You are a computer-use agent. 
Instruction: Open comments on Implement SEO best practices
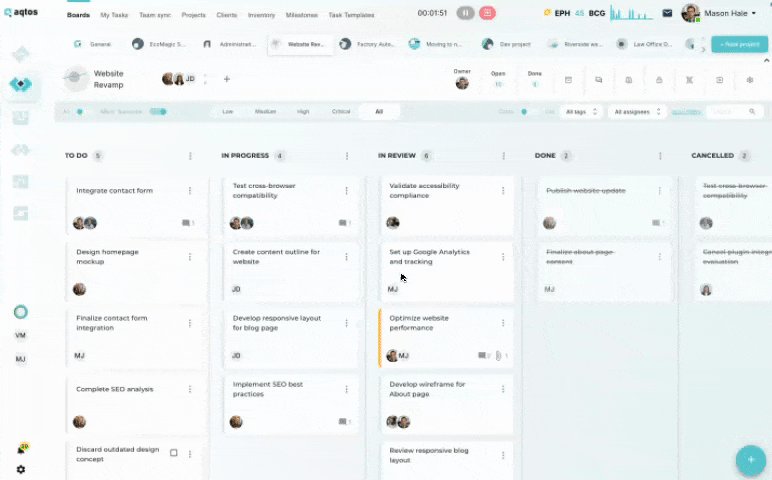(345, 421)
